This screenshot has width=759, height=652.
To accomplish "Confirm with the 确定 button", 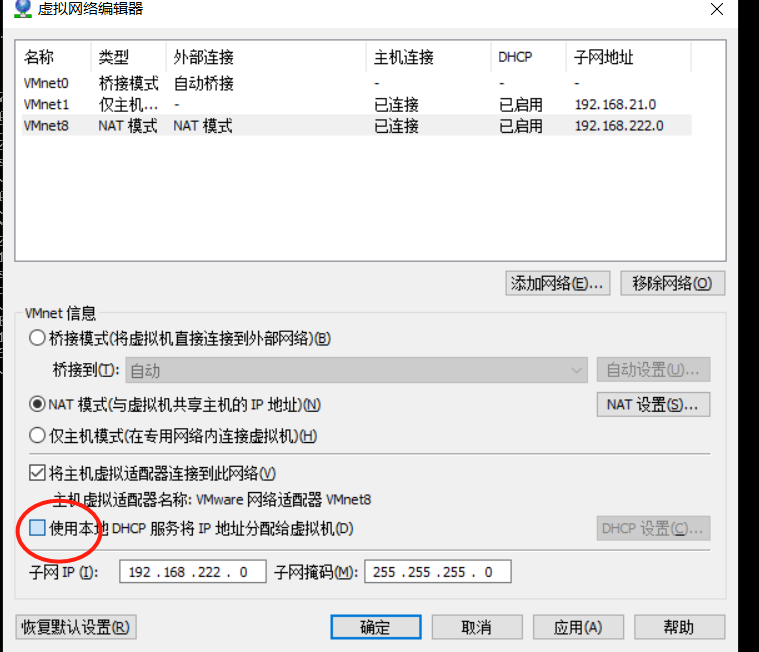I will pyautogui.click(x=376, y=627).
